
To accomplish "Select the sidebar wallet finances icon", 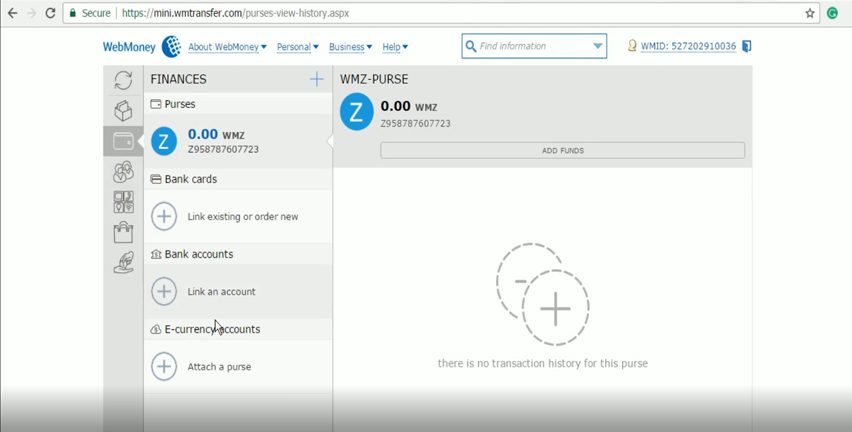I will coord(123,141).
